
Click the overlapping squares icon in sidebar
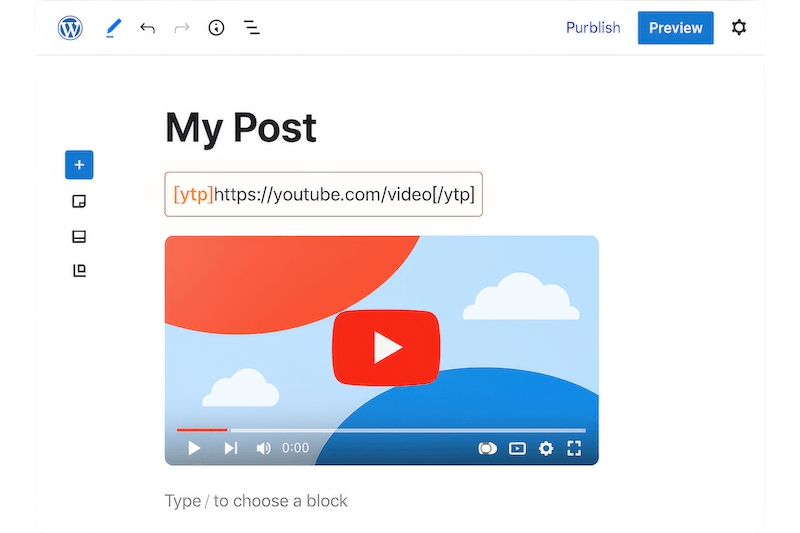click(x=79, y=270)
